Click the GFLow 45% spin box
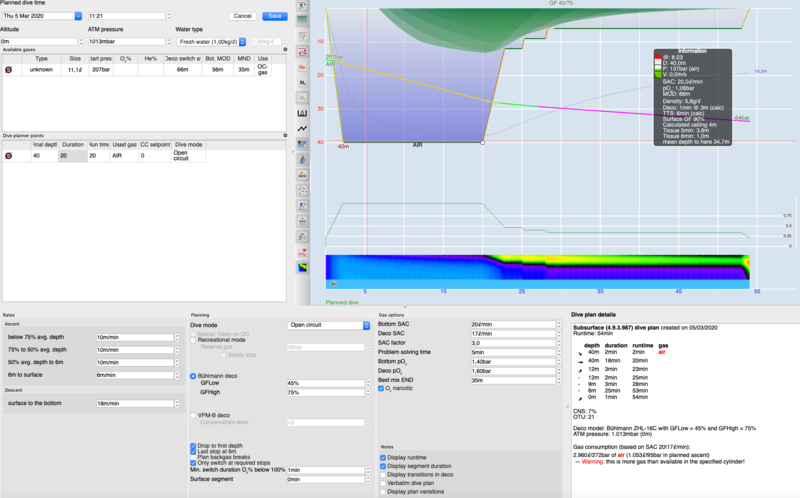Image resolution: width=800 pixels, height=498 pixels. point(327,383)
